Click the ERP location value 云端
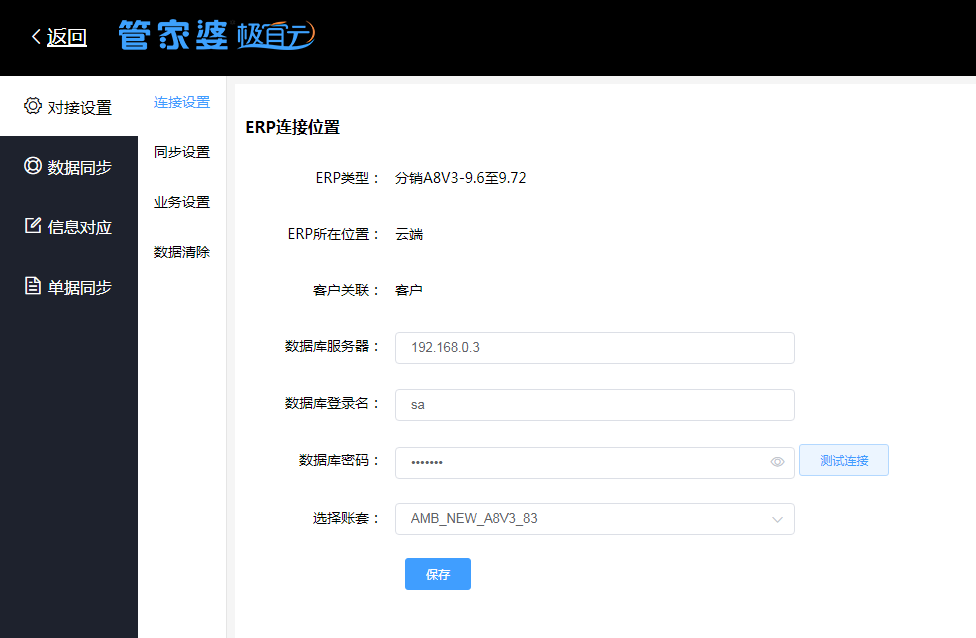 (x=409, y=234)
